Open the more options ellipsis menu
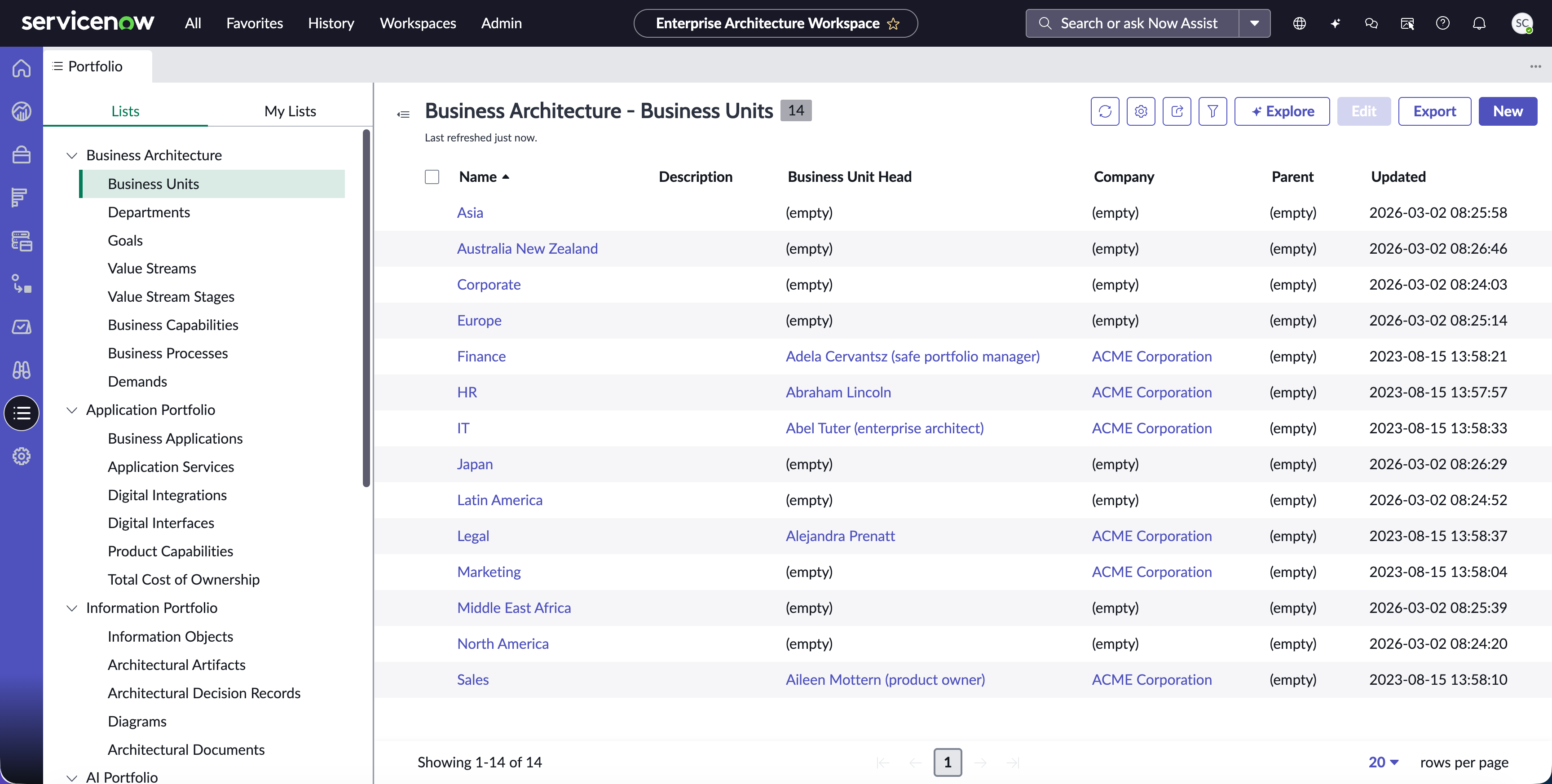 [1535, 66]
